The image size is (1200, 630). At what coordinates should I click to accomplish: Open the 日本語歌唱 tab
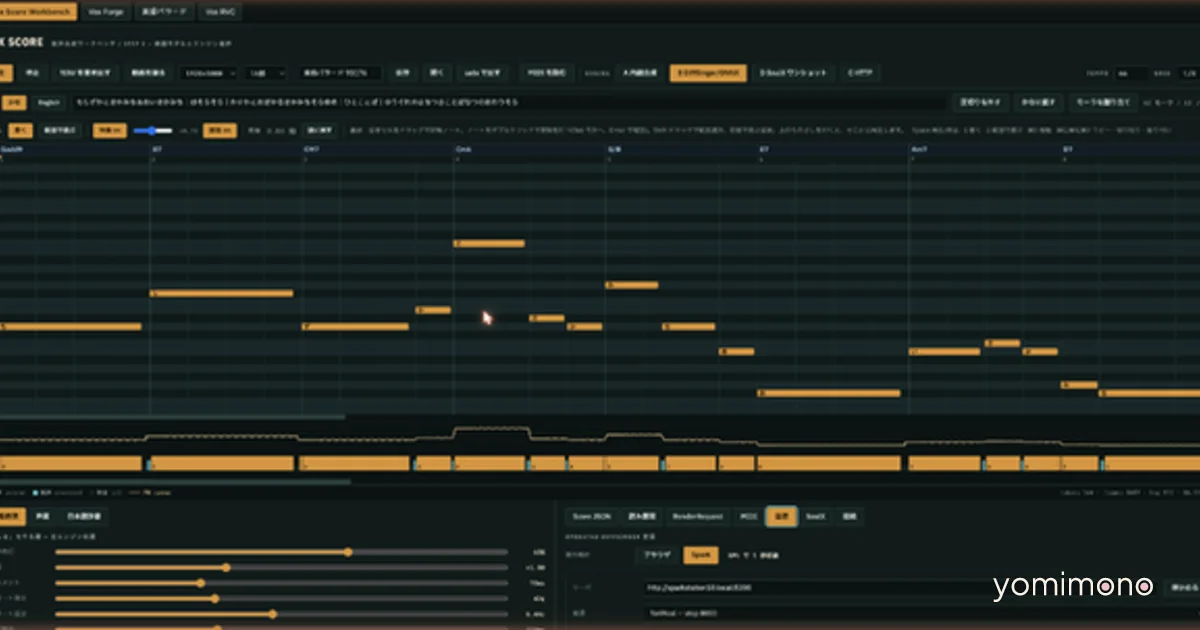[x=84, y=517]
